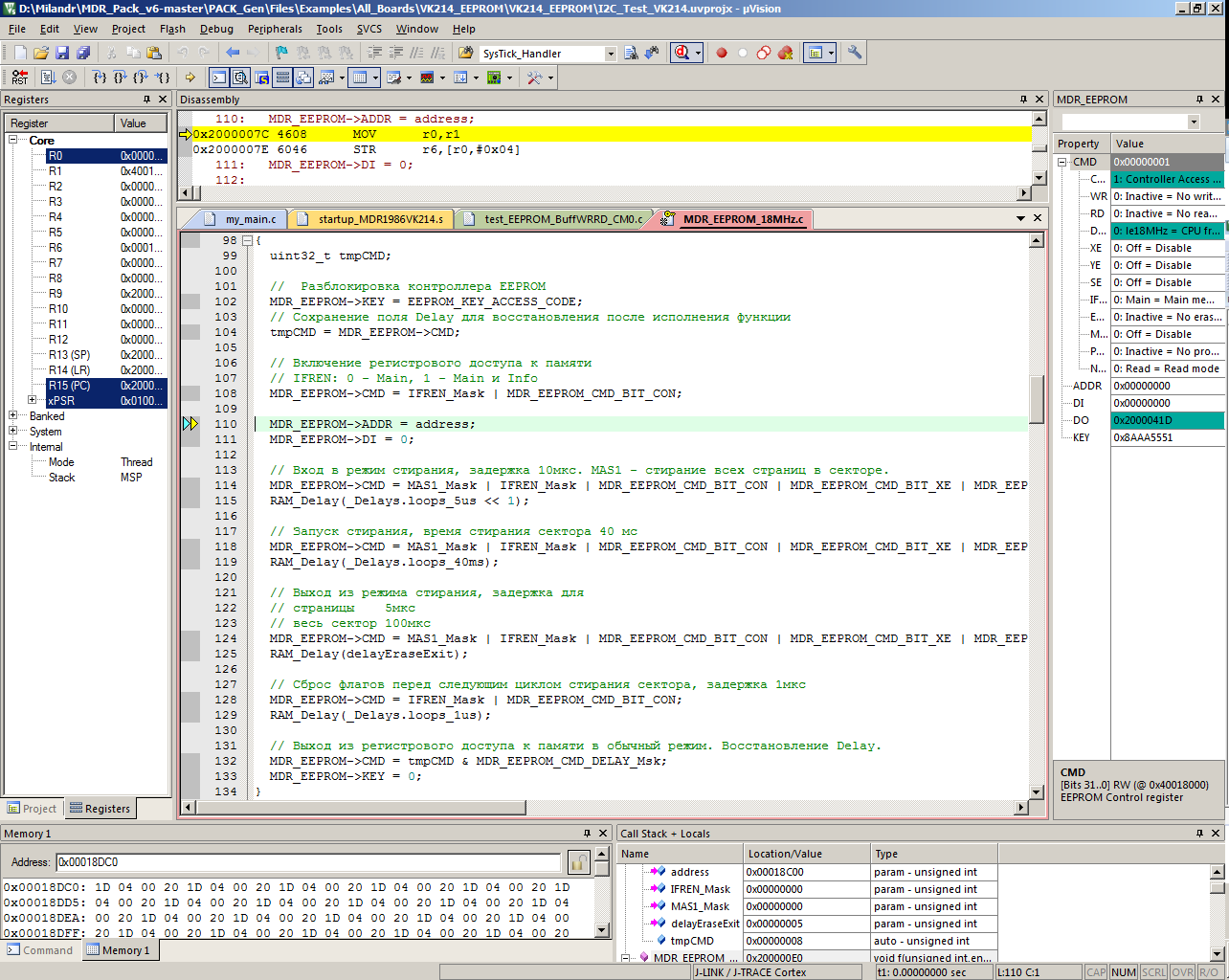
Task: Click the Value column header in Registers
Action: 142,123
